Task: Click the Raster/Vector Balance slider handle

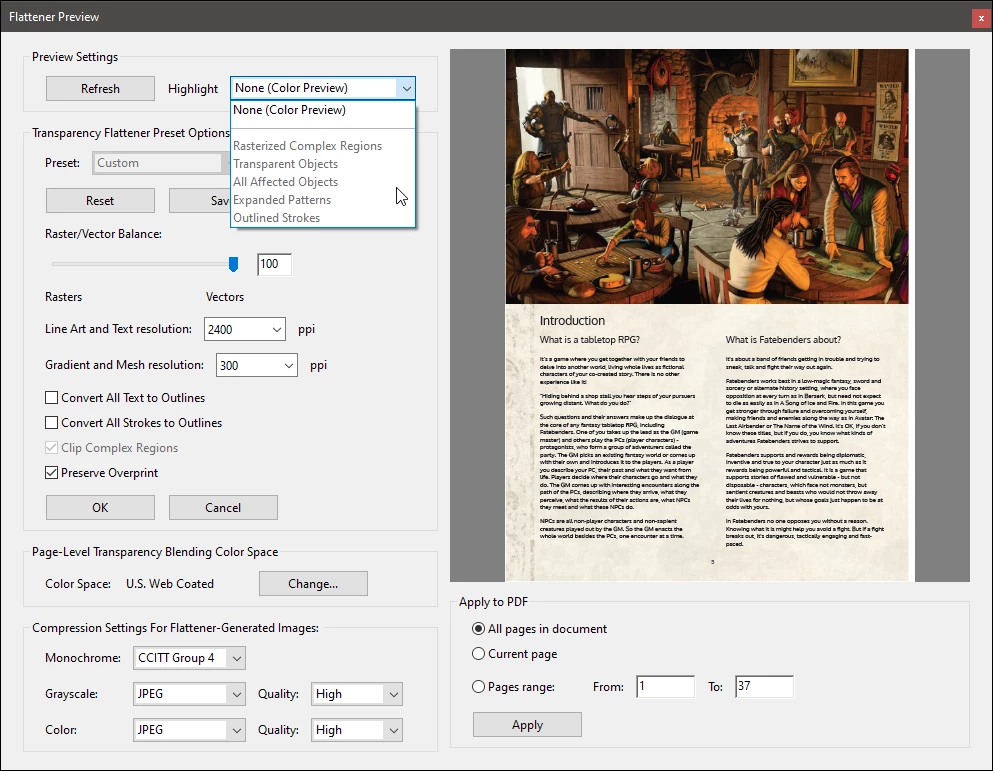Action: tap(233, 264)
